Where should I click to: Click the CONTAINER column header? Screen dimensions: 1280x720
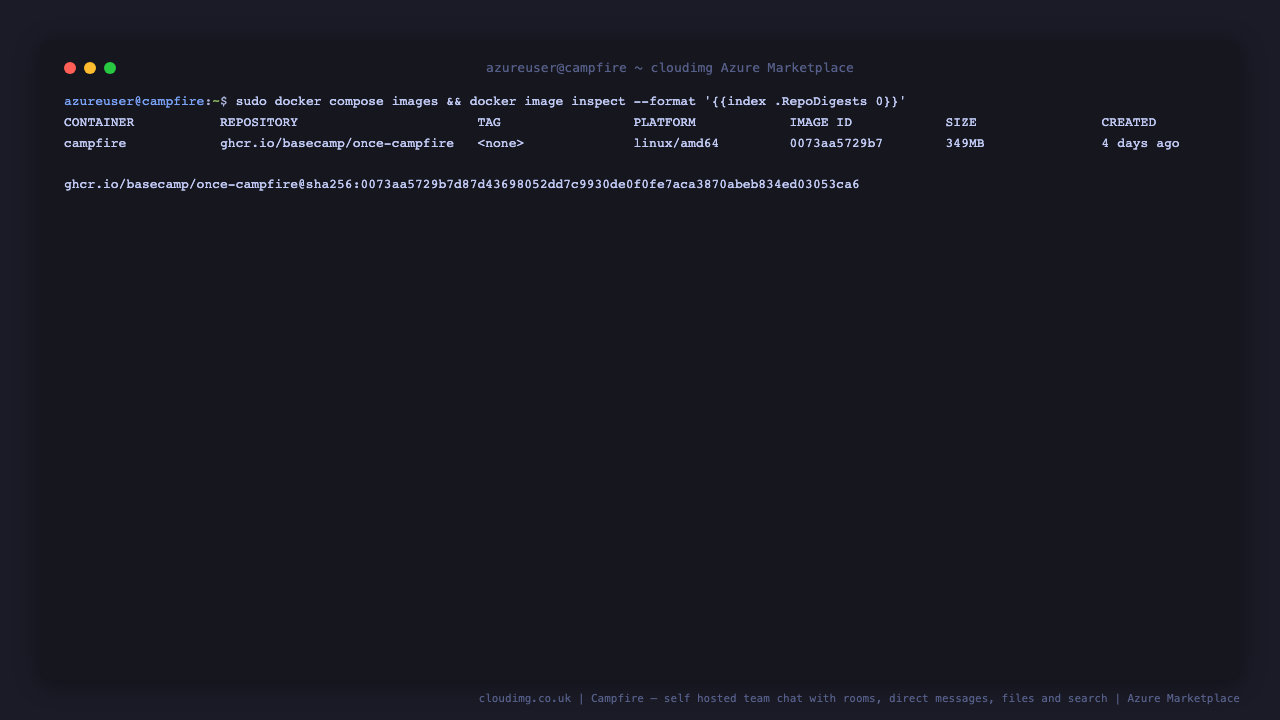pyautogui.click(x=99, y=122)
